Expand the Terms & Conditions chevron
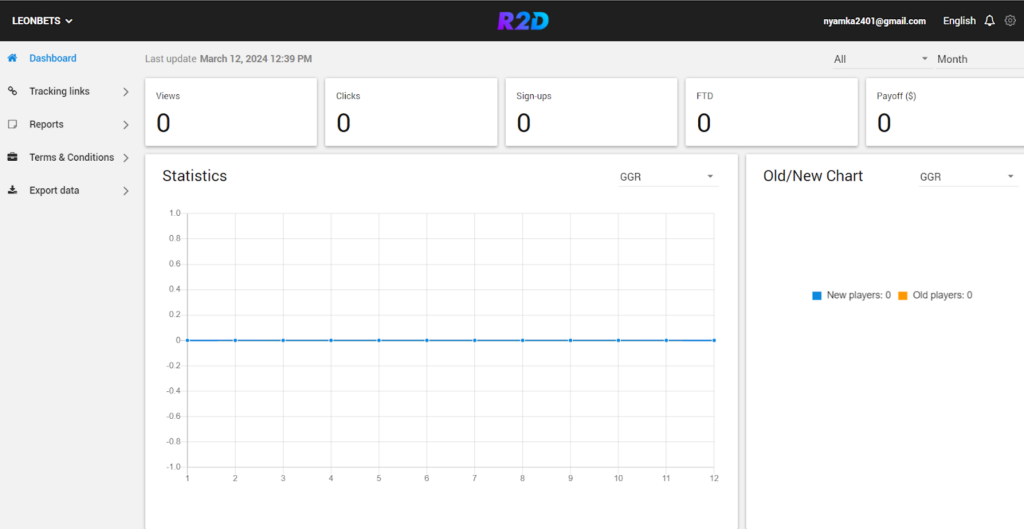Image resolution: width=1024 pixels, height=529 pixels. 126,158
